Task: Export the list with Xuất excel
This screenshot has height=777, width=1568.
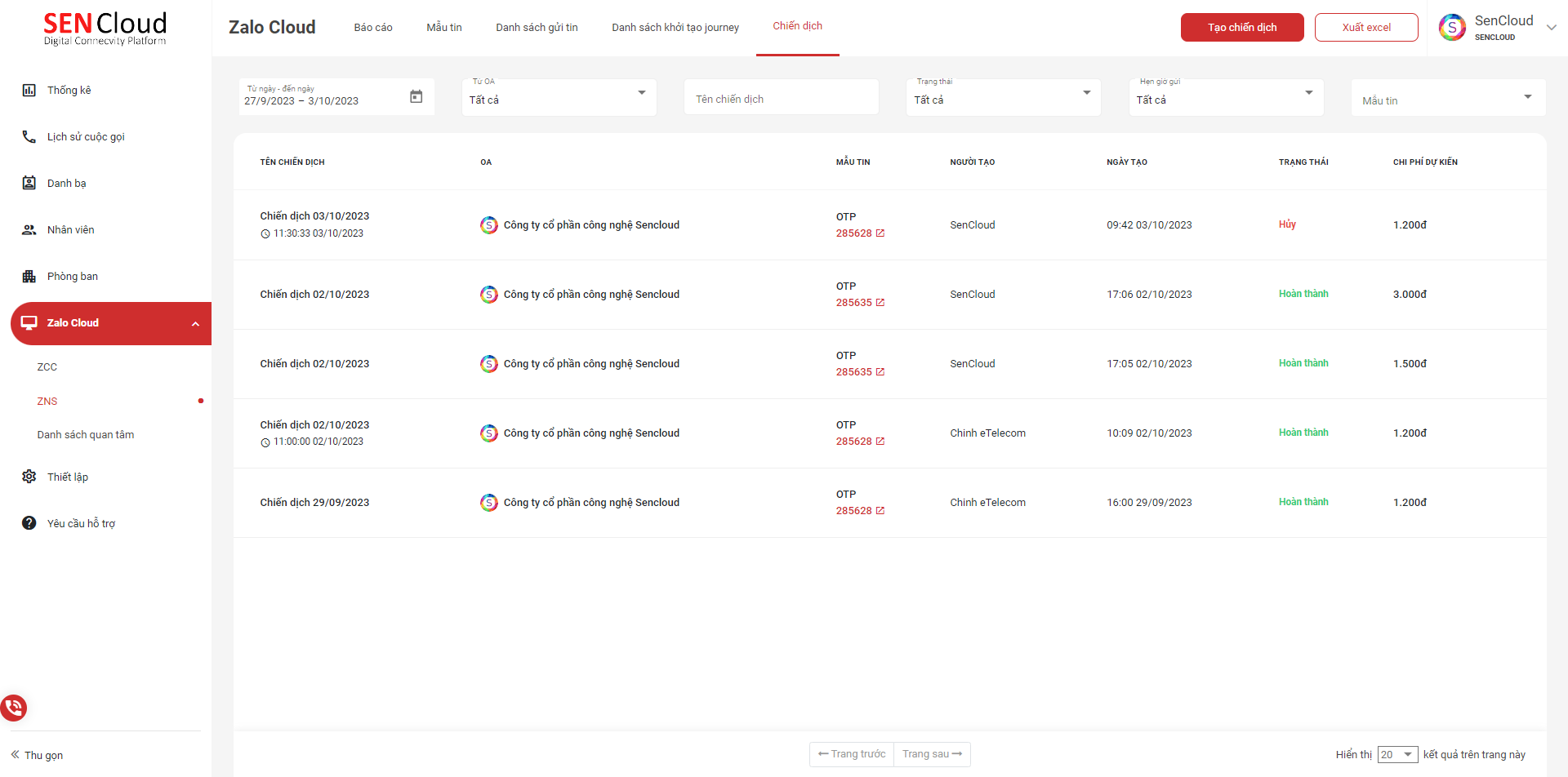Action: 1366,28
